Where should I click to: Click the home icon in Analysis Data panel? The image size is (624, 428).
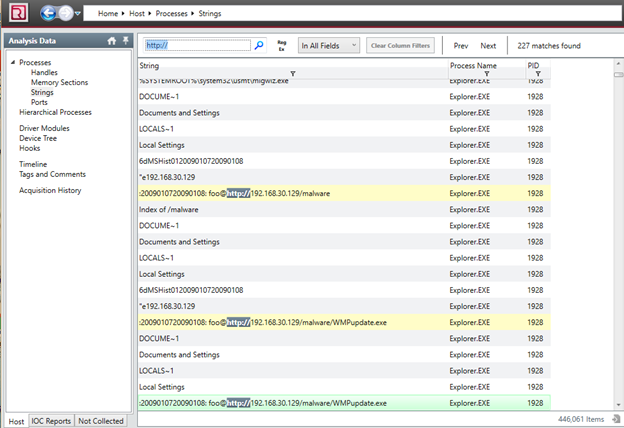click(x=112, y=41)
